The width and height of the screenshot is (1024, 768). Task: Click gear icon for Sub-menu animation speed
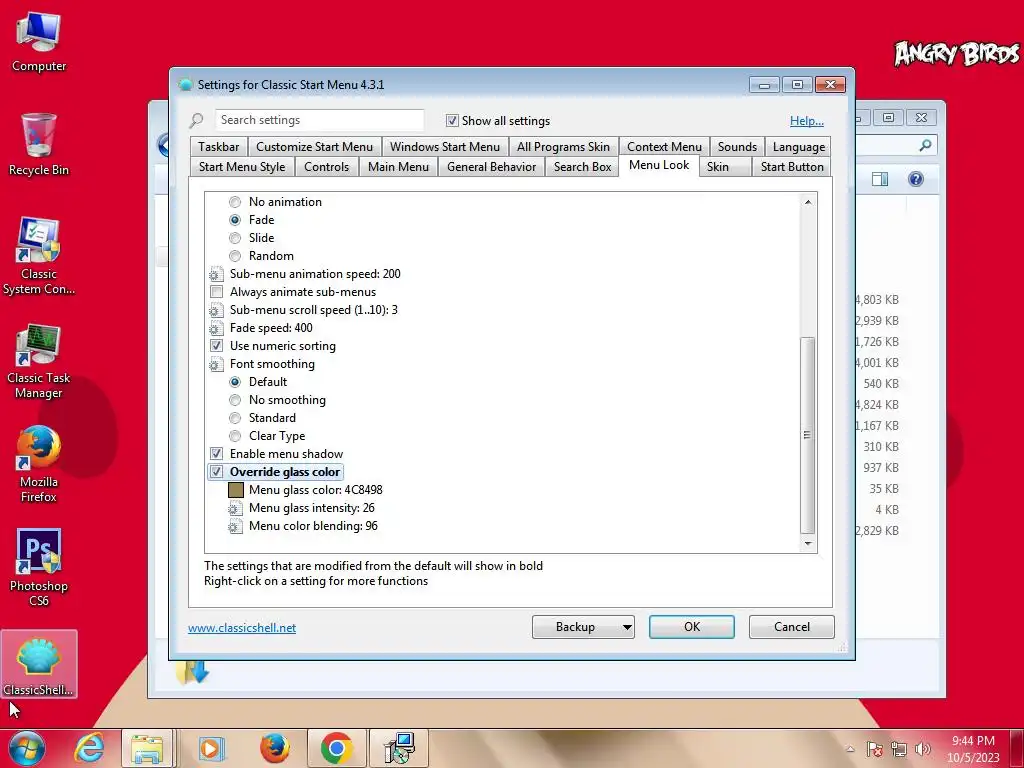tap(216, 274)
